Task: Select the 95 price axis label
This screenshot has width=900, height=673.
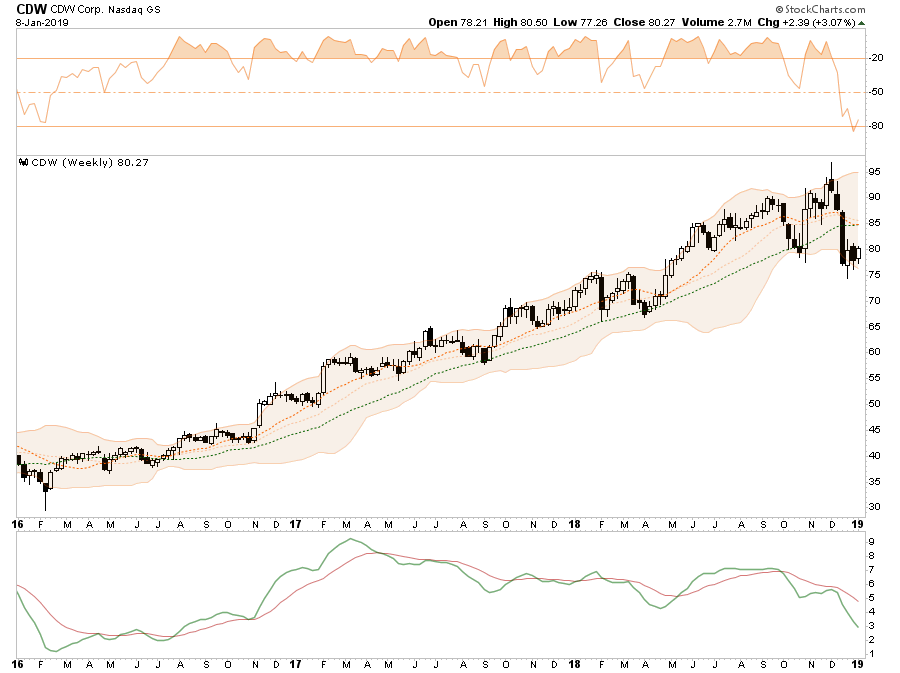Action: coord(875,172)
